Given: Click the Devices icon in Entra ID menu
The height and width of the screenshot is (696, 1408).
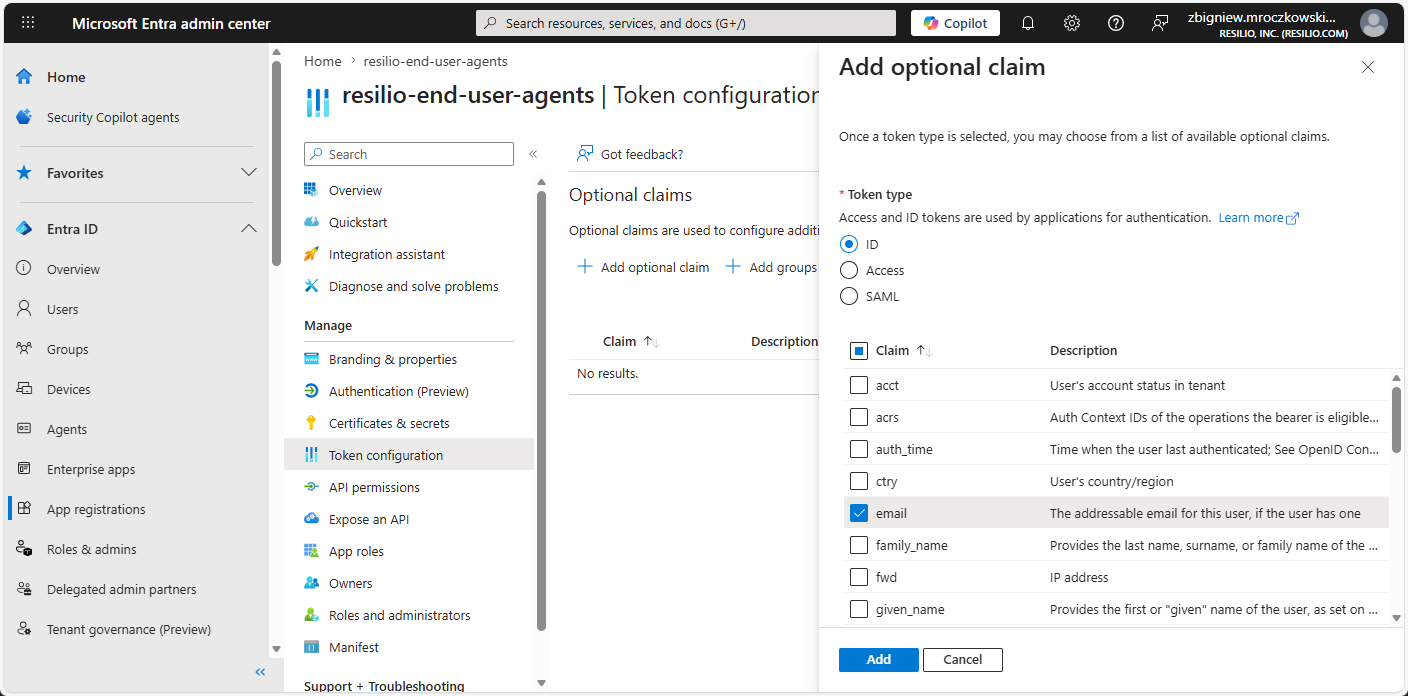Looking at the screenshot, I should pos(24,389).
